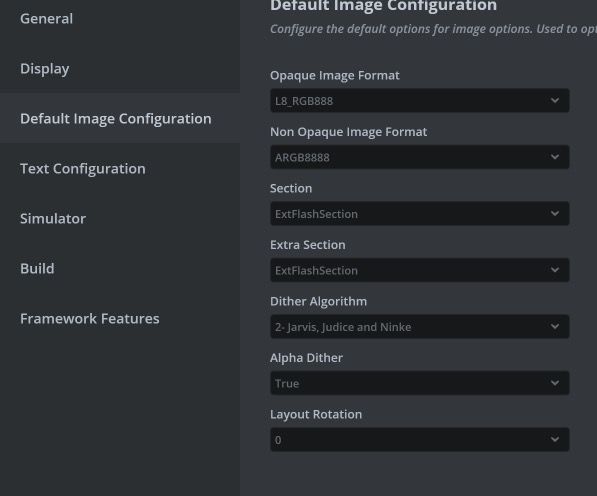Click the chevron arrow on Layout Rotation field
The height and width of the screenshot is (496, 597).
tap(555, 440)
